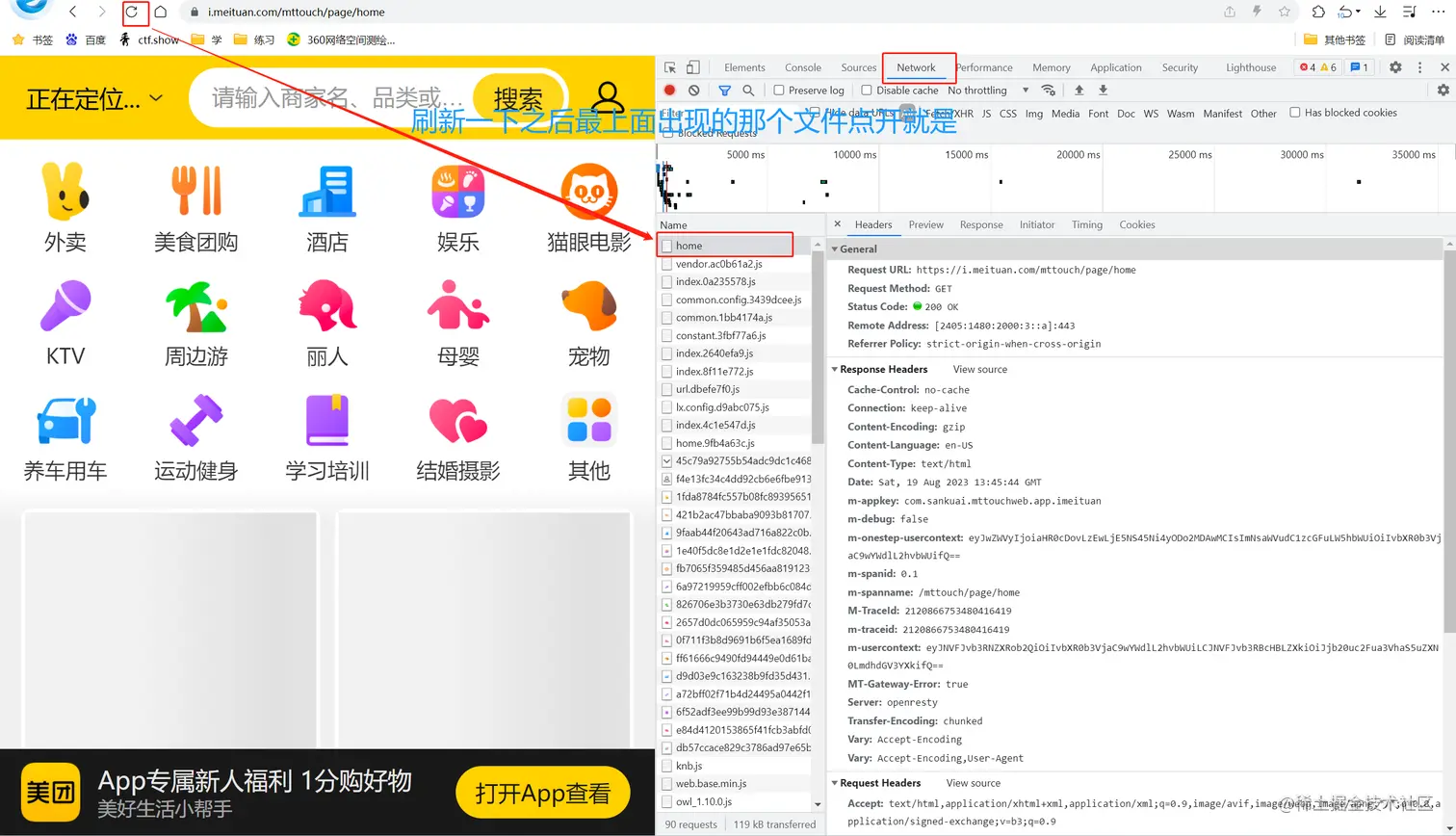Open the Response tab of request details
Viewport: 1456px width, 836px height.
(x=981, y=224)
